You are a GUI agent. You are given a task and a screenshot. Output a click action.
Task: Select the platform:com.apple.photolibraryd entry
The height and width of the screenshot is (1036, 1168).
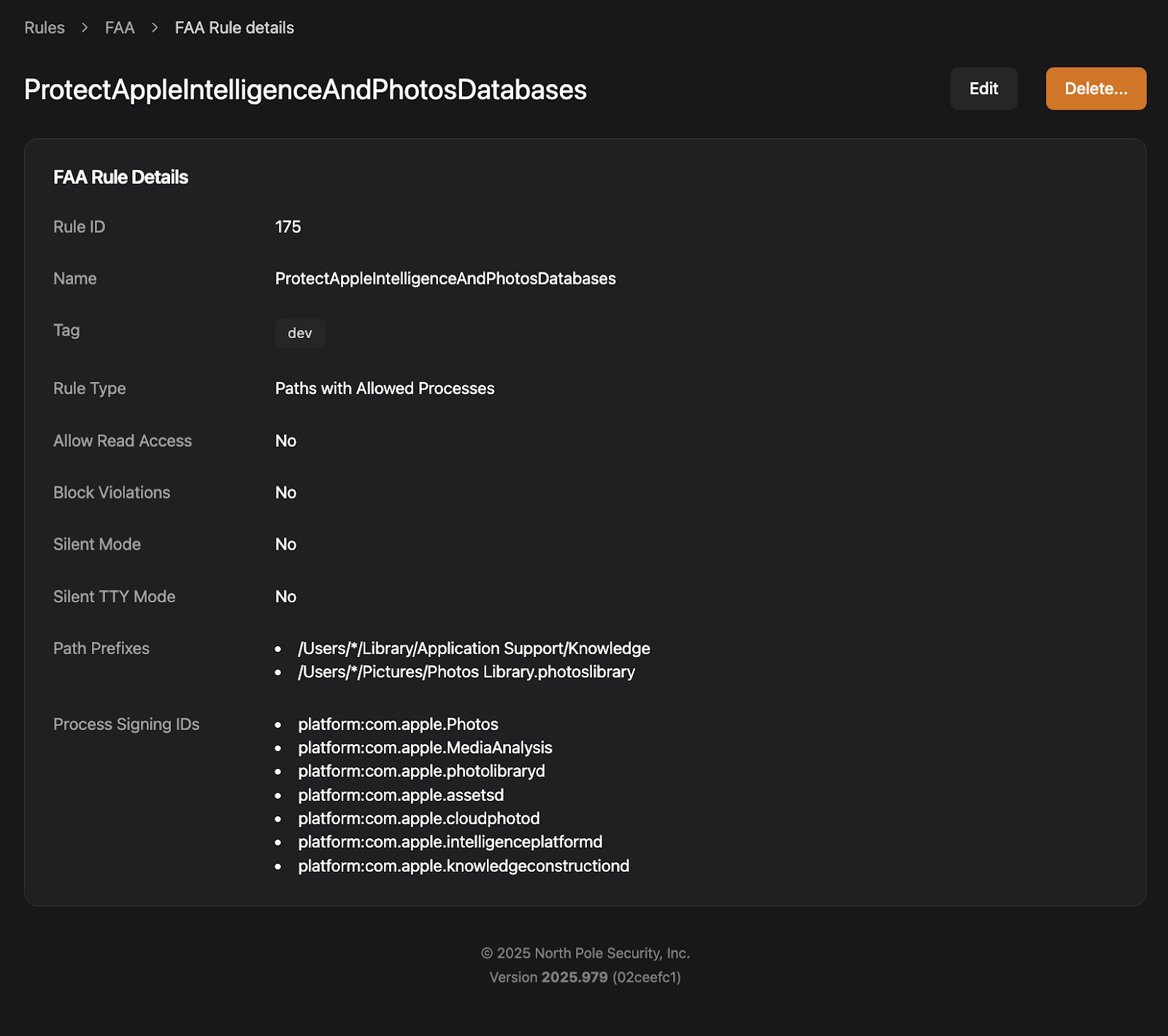click(421, 771)
